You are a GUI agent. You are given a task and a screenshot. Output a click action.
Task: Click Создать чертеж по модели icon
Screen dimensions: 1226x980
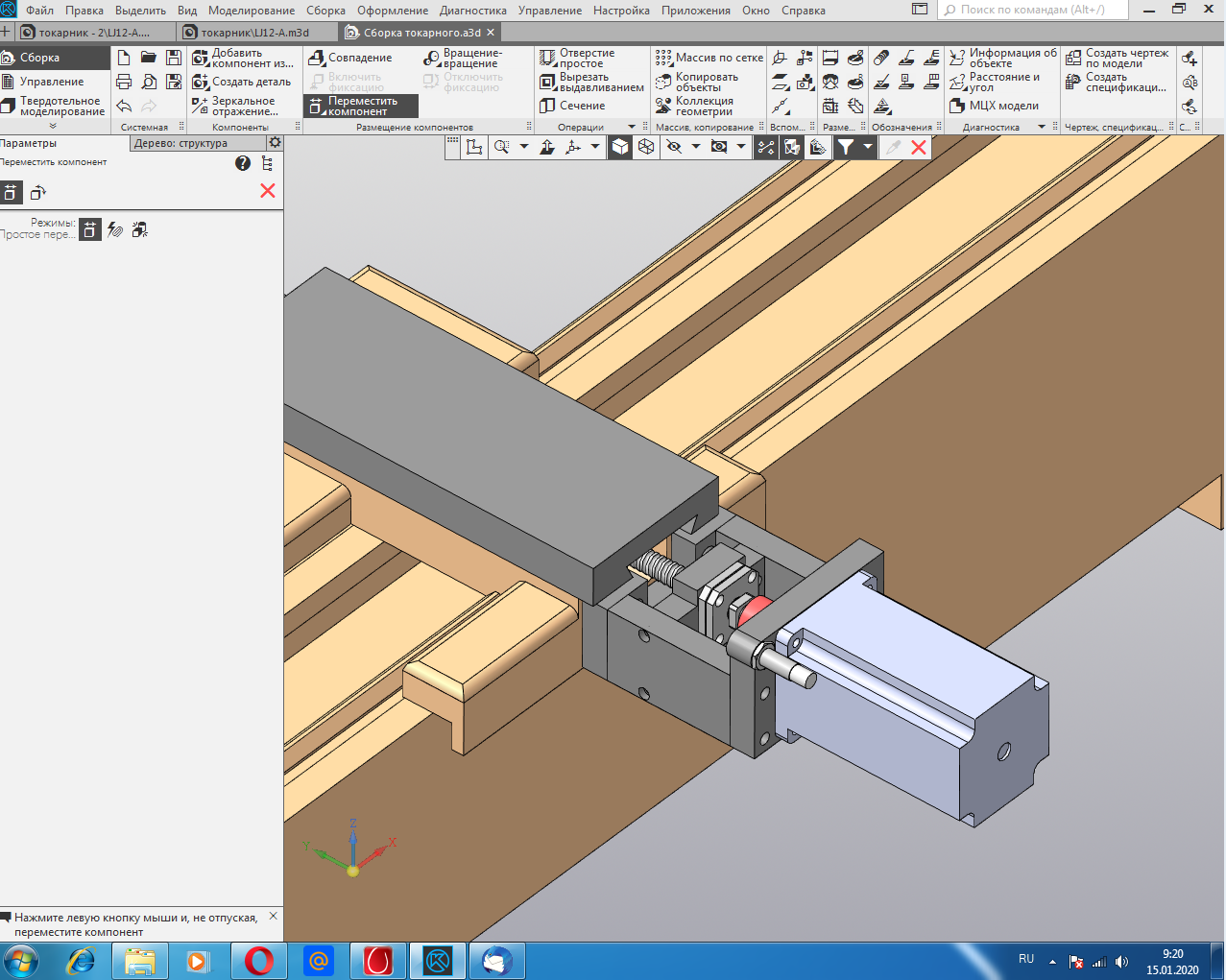pyautogui.click(x=1073, y=59)
